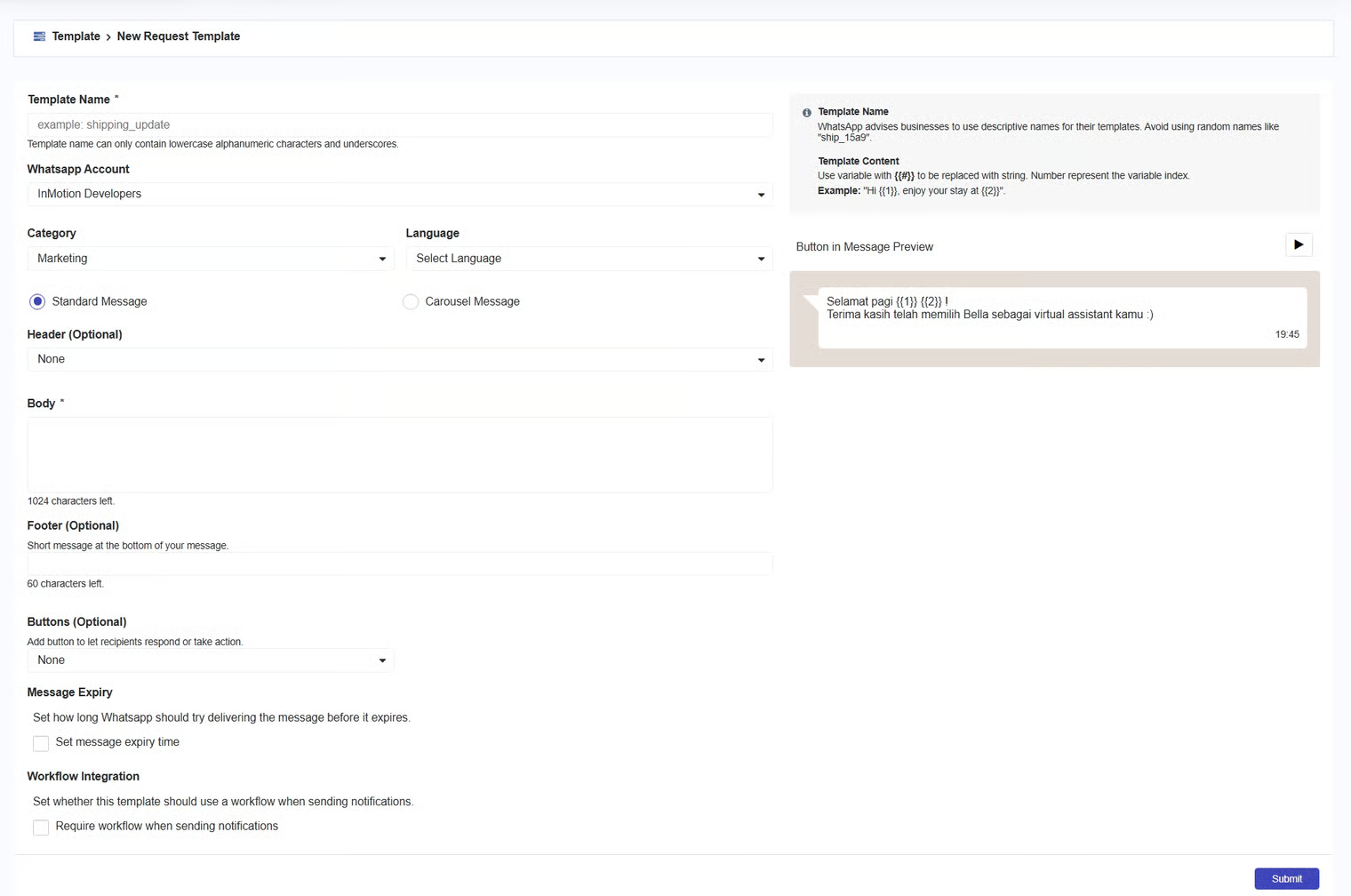Enable Set message expiry time checkbox
The image size is (1351, 896).
pos(41,743)
